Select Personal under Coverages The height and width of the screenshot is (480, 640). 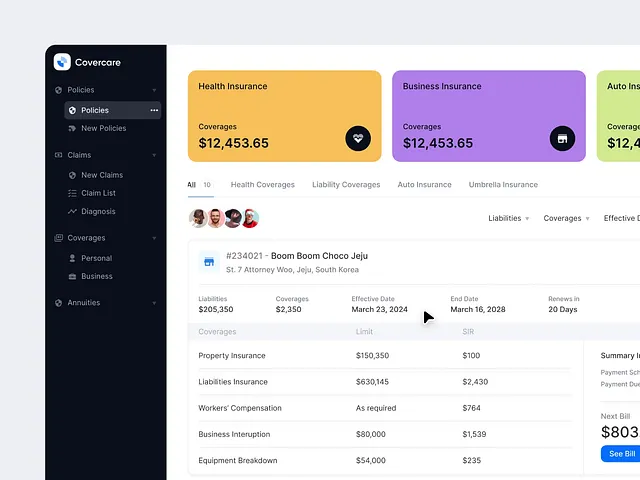[96, 258]
